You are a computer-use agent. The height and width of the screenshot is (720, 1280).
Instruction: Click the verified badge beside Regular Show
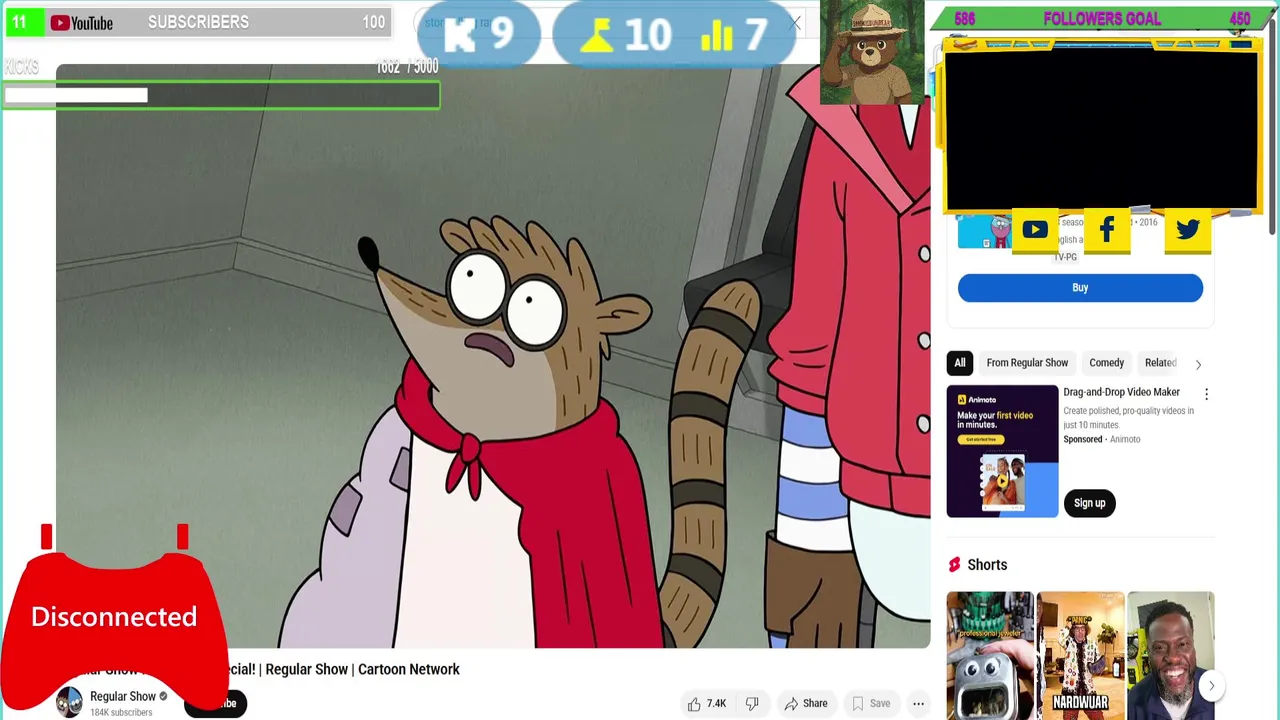point(163,696)
